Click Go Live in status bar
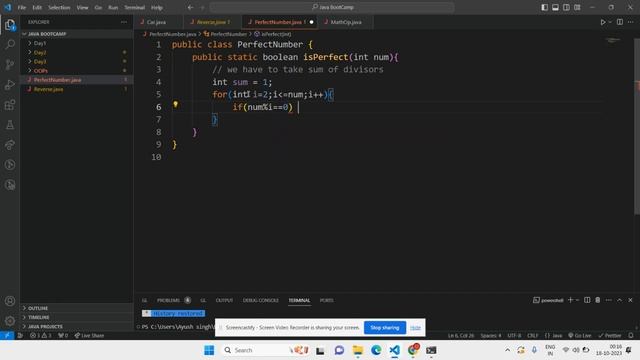Image resolution: width=640 pixels, height=360 pixels. coord(580,336)
